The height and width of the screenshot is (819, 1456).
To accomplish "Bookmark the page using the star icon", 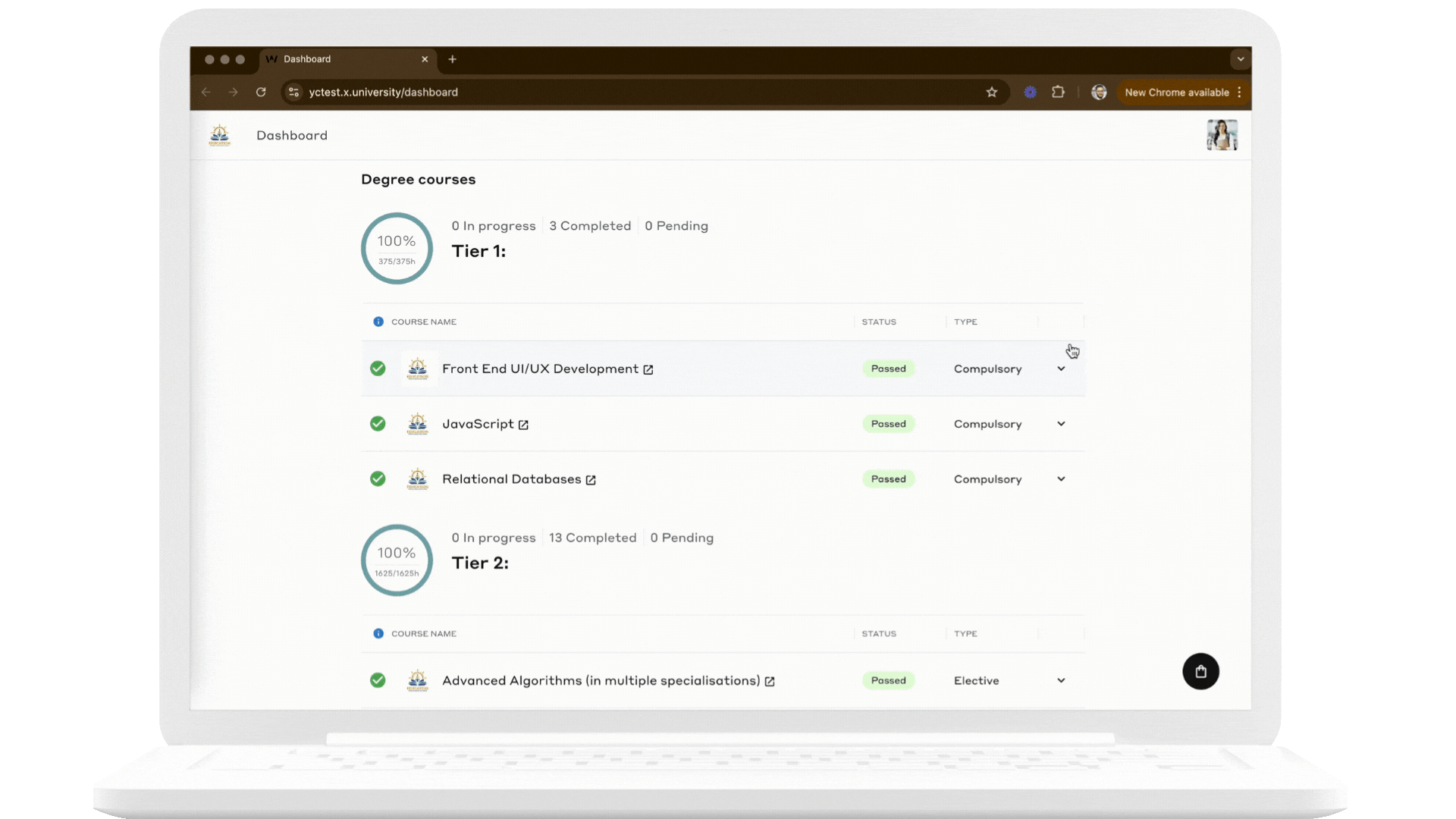I will pos(993,92).
